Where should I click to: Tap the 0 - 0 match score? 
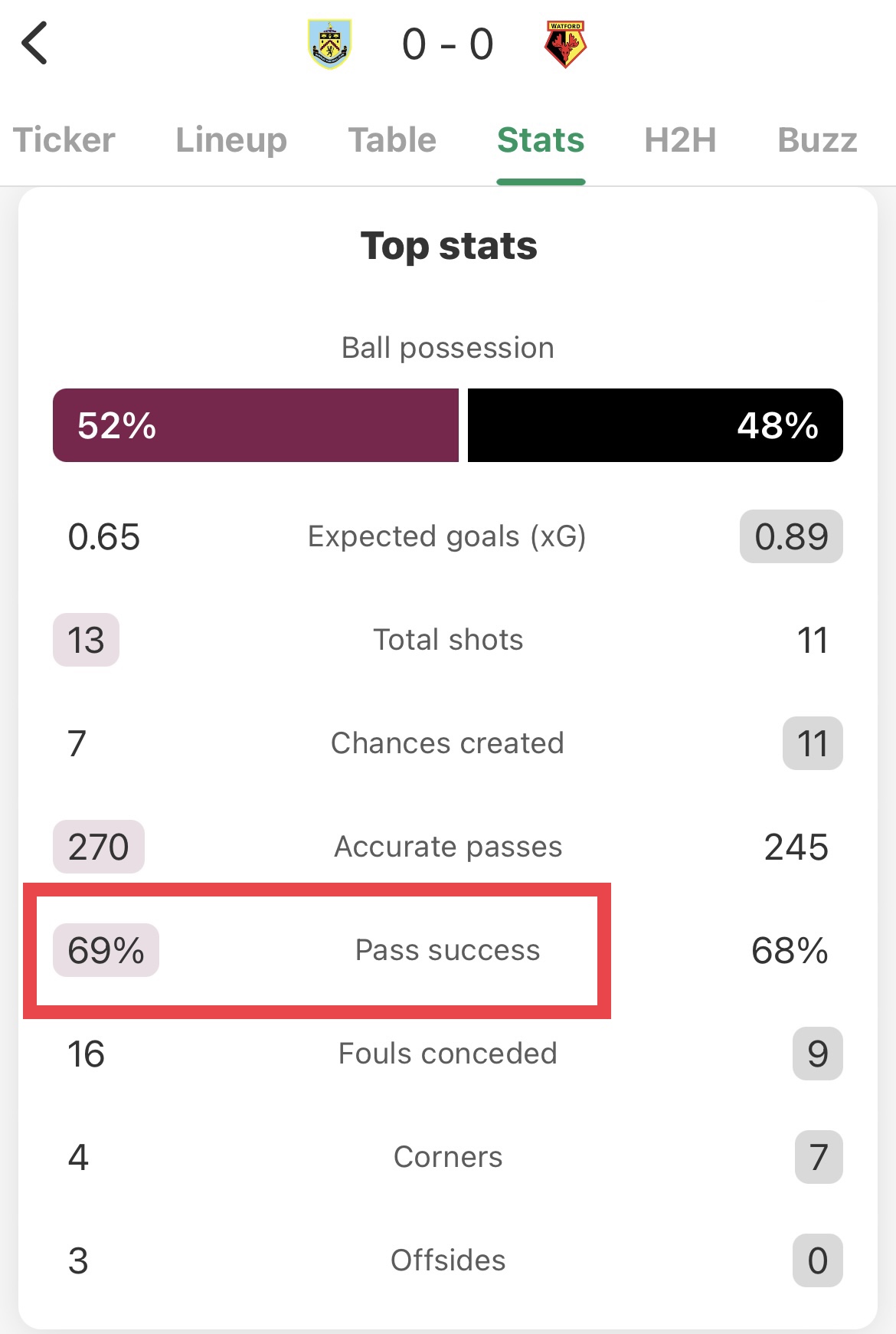[448, 44]
